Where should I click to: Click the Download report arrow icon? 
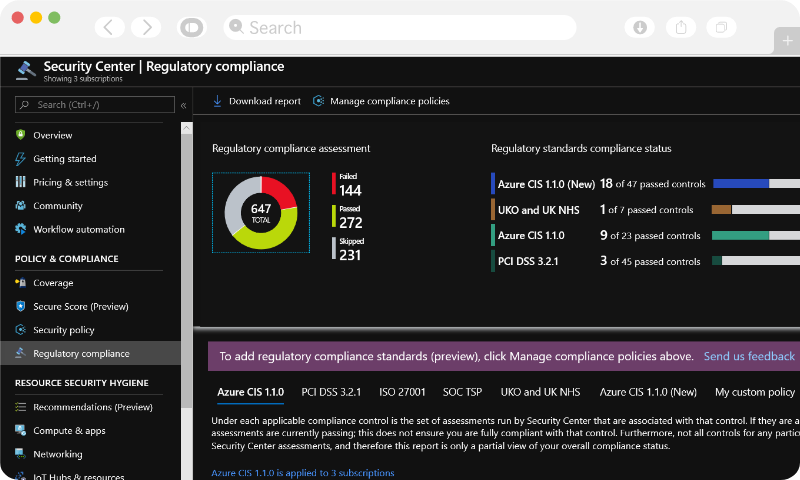click(217, 101)
